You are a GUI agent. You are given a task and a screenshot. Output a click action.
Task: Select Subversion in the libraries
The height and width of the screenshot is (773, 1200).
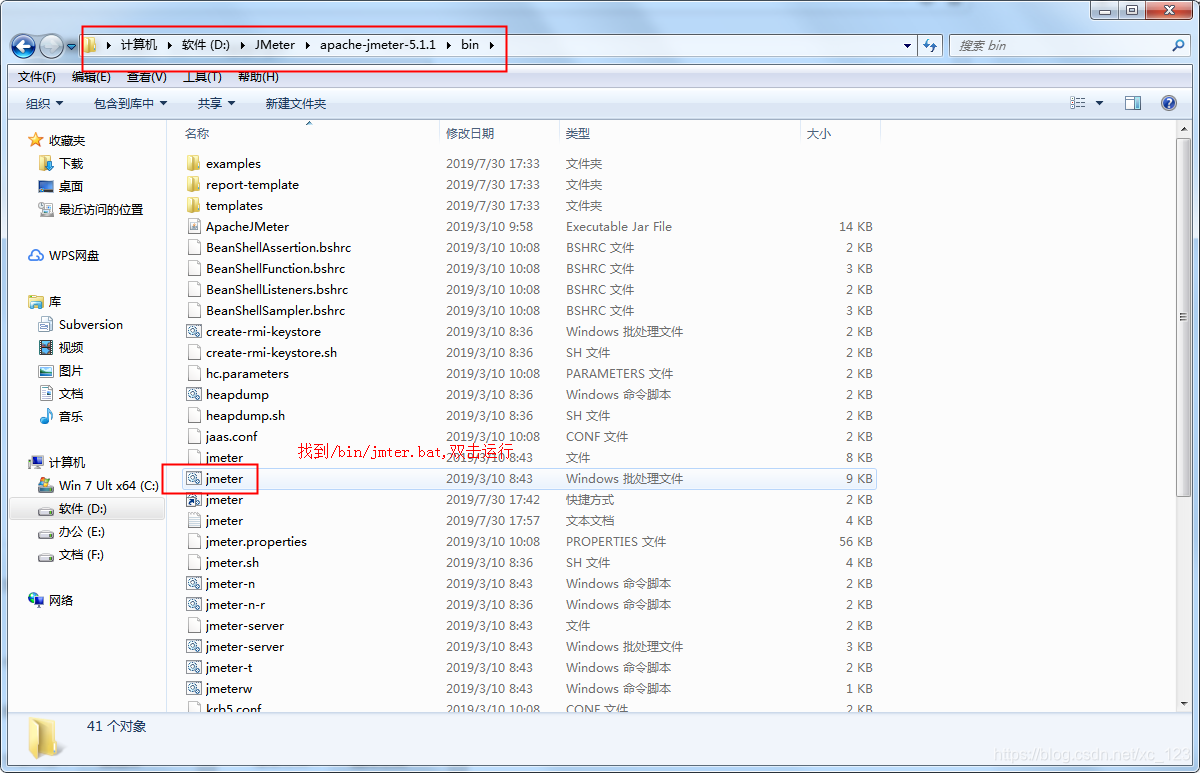click(x=90, y=324)
